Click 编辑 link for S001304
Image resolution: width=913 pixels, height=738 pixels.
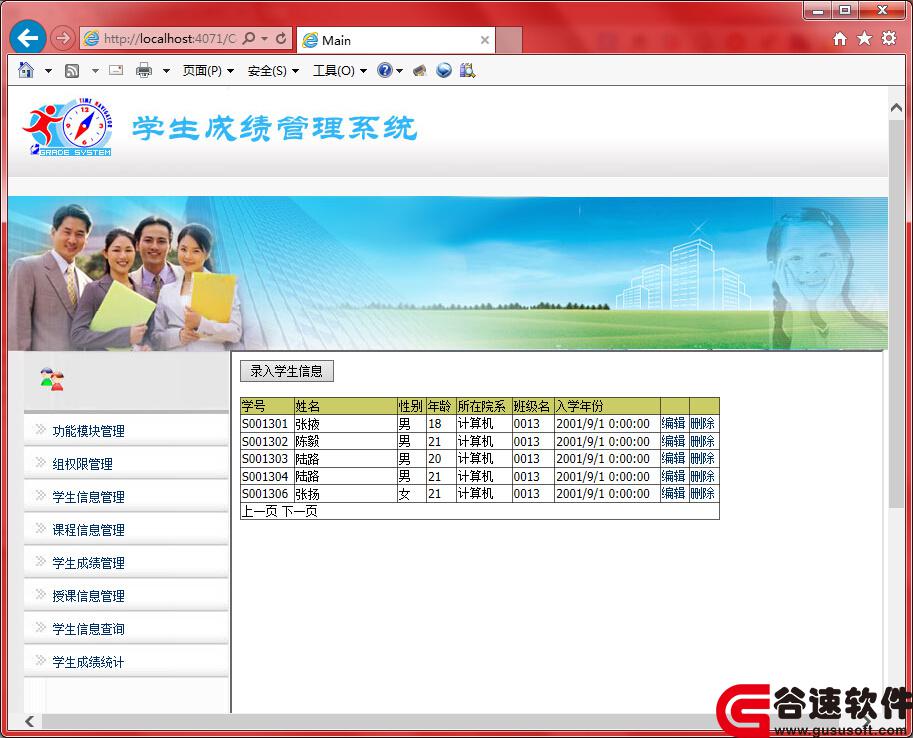coord(674,476)
